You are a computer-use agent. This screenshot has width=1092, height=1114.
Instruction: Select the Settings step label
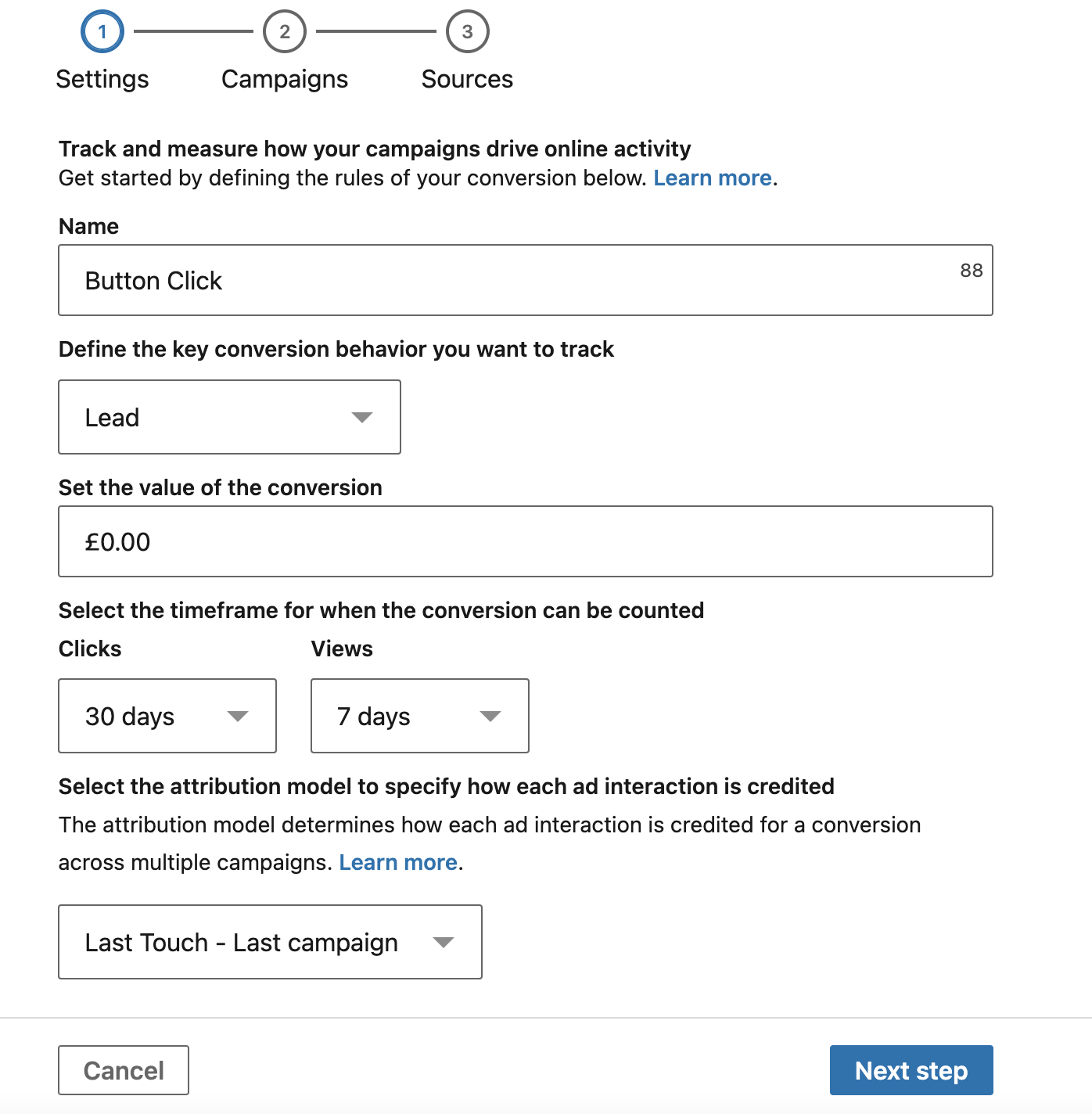click(102, 78)
